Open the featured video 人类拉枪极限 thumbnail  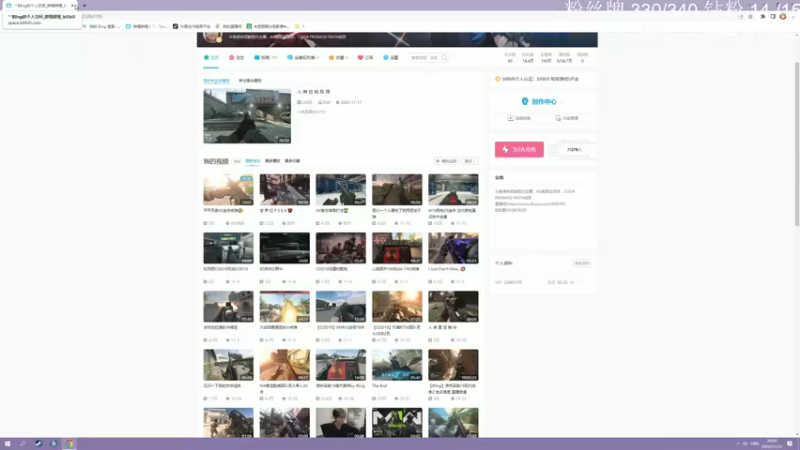click(247, 116)
